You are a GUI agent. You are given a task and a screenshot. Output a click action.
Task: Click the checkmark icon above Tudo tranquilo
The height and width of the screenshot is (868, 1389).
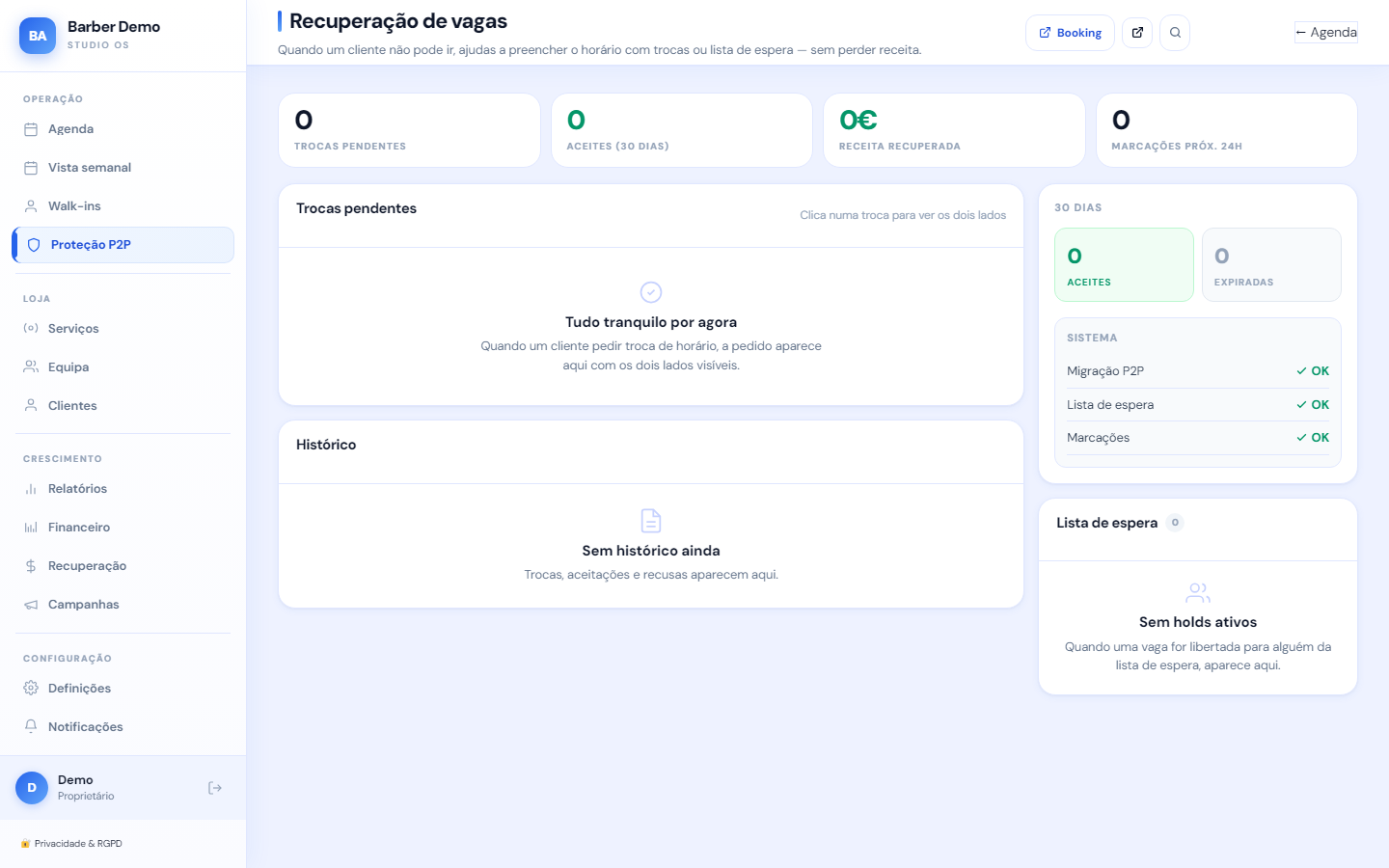tap(651, 291)
